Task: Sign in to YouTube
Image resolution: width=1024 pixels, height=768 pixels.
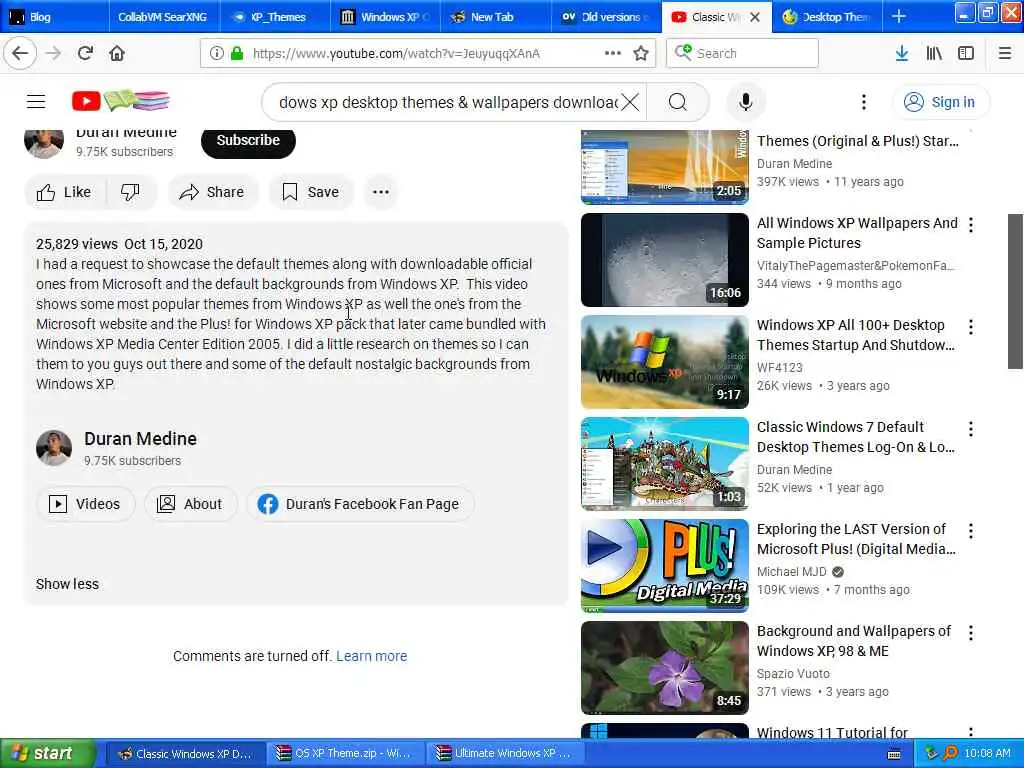Action: point(940,102)
